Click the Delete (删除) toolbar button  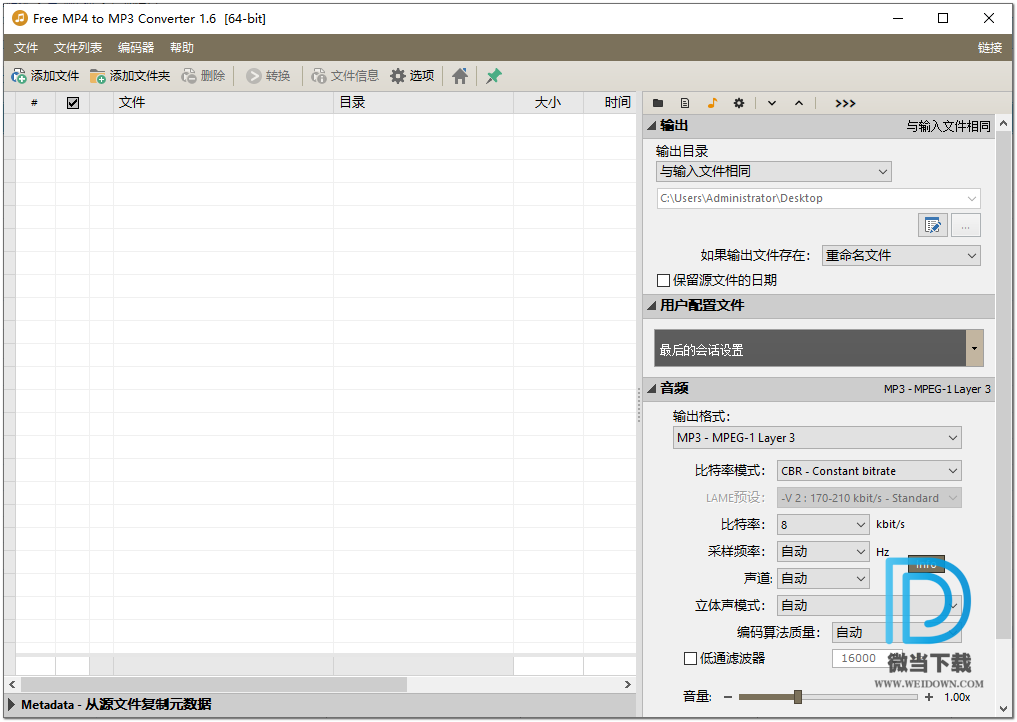[x=203, y=76]
